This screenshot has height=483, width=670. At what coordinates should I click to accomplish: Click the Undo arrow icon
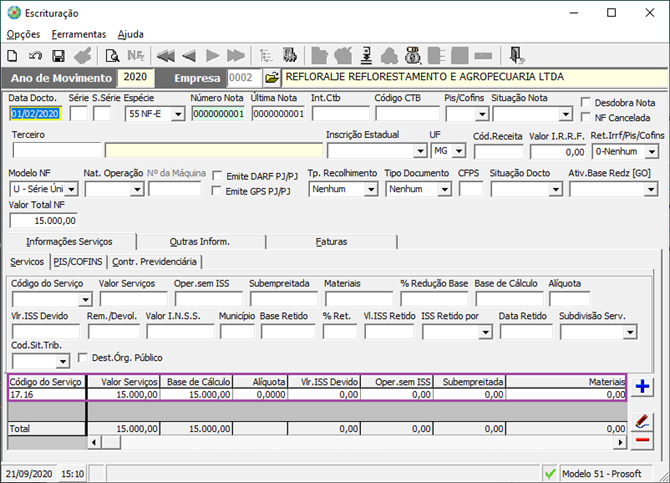click(35, 56)
